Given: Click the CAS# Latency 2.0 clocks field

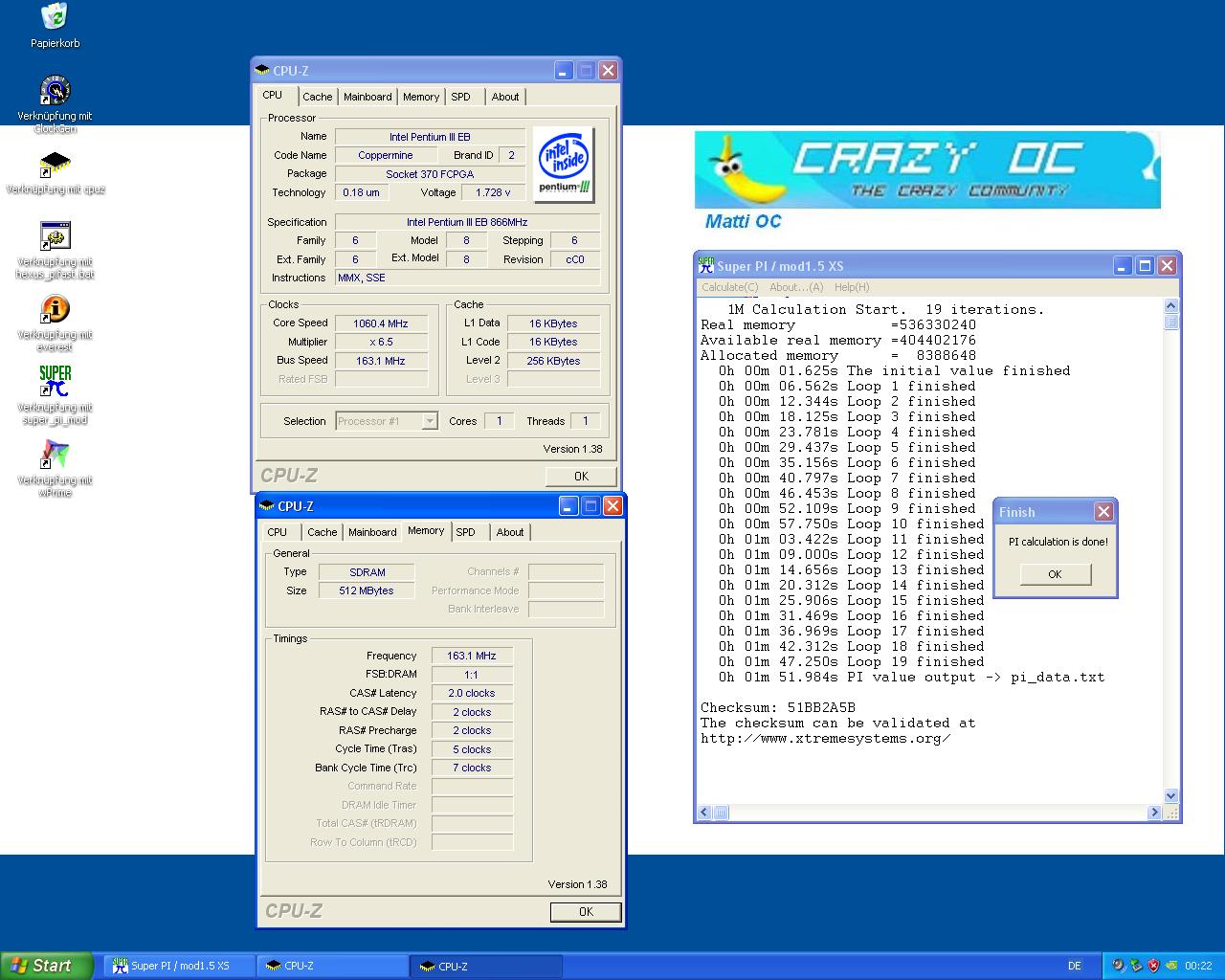Looking at the screenshot, I should pos(472,693).
